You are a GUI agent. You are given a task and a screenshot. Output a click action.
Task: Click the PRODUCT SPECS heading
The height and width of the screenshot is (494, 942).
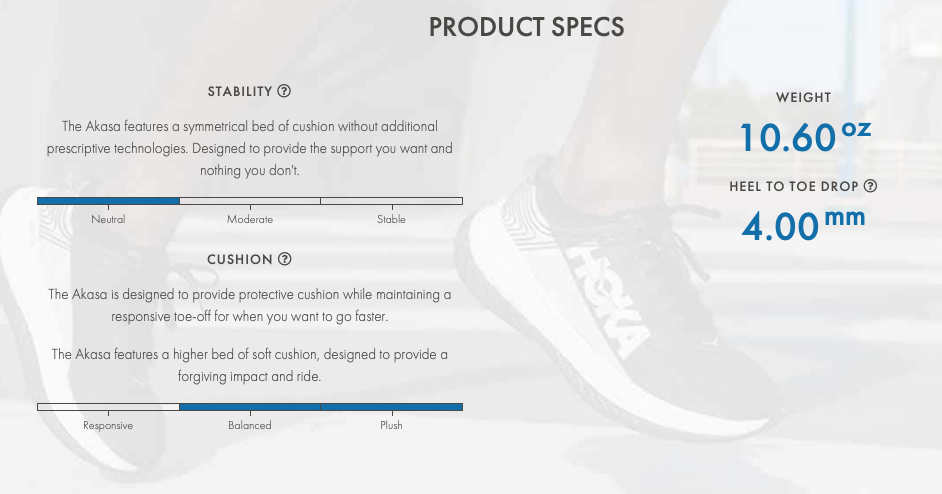(x=526, y=27)
